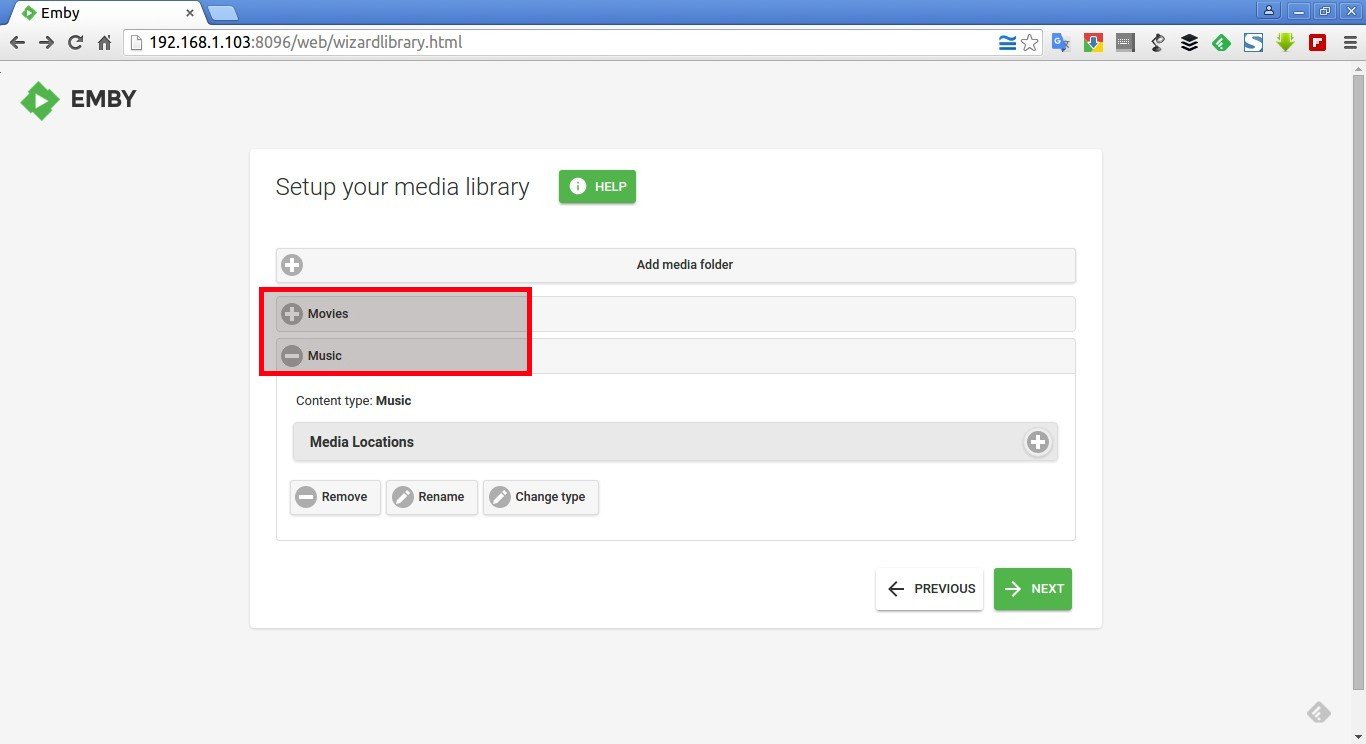This screenshot has height=744, width=1366.
Task: Proceed with the Next button
Action: pos(1033,589)
